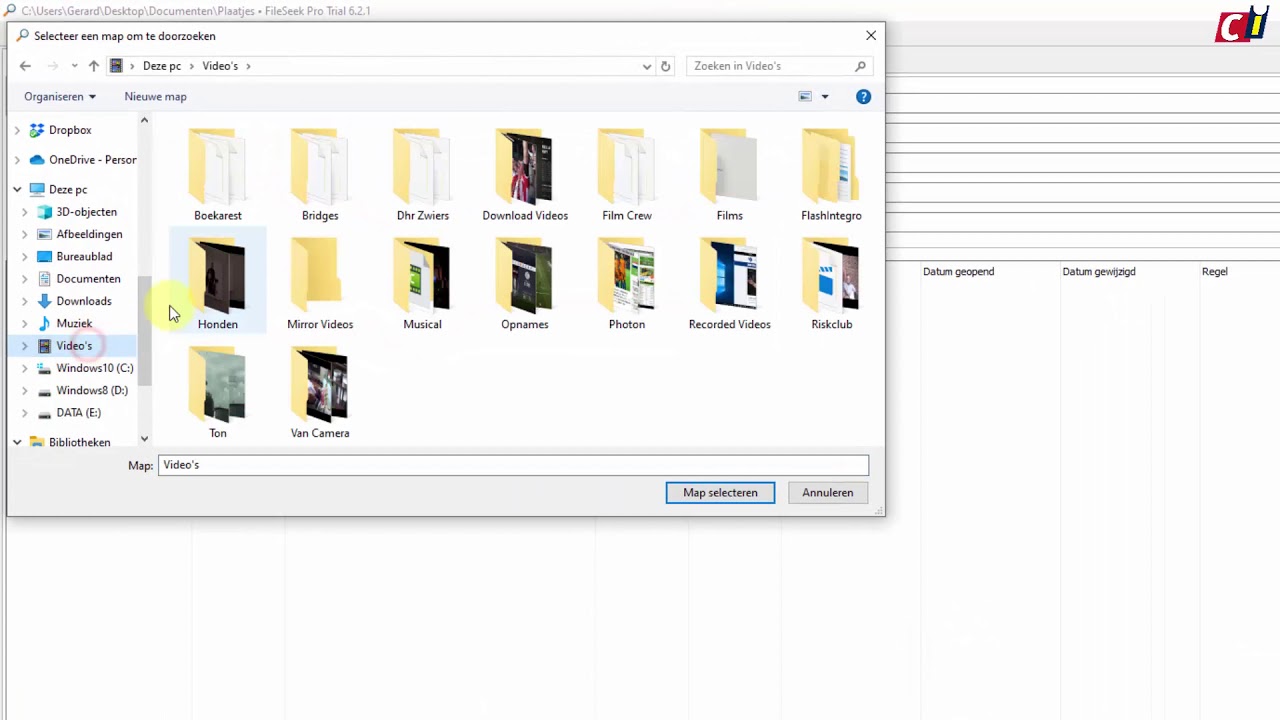
Task: Select the FlashIntegro folder
Action: (x=831, y=175)
